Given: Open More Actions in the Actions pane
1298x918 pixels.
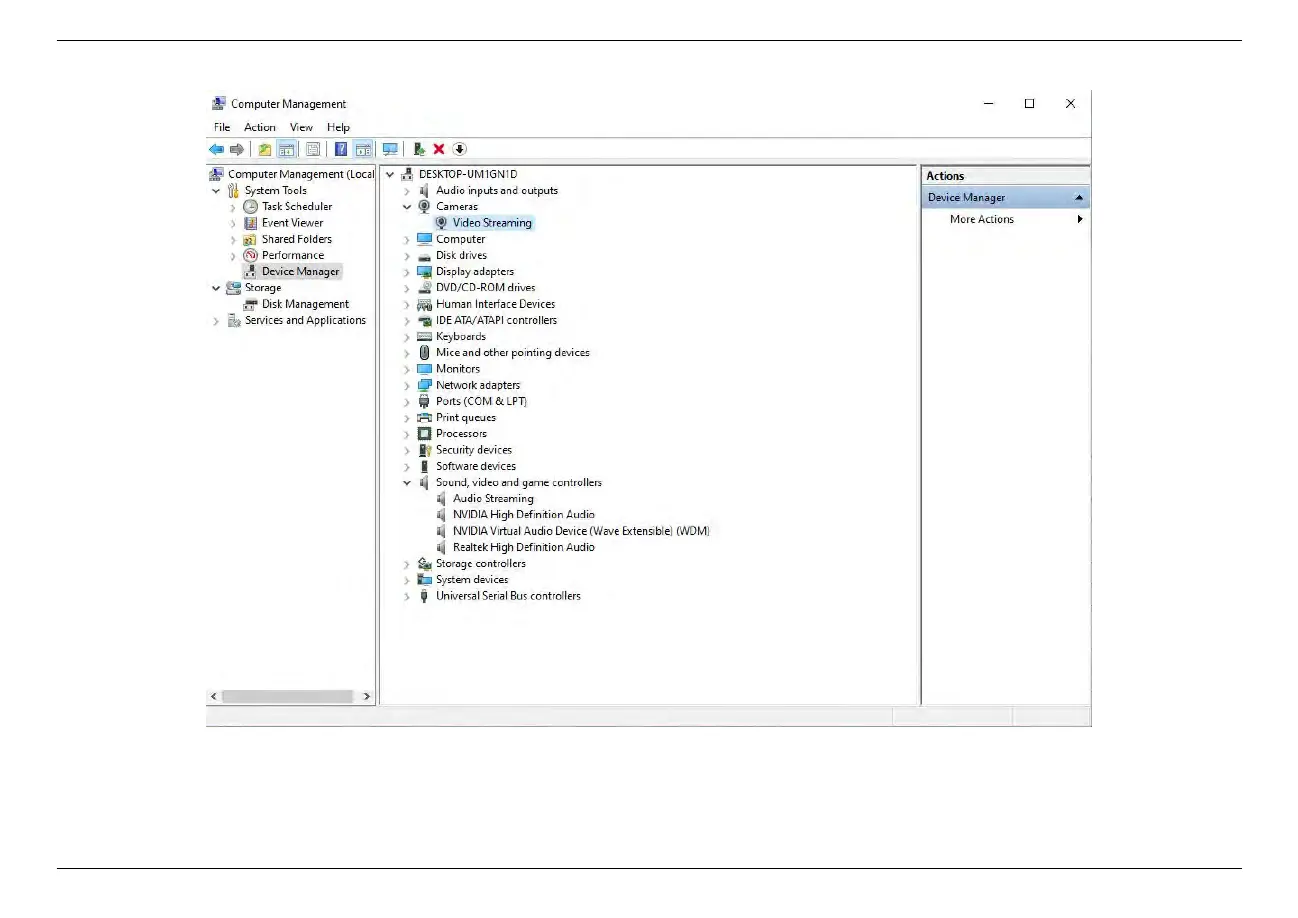Looking at the screenshot, I should click(981, 220).
